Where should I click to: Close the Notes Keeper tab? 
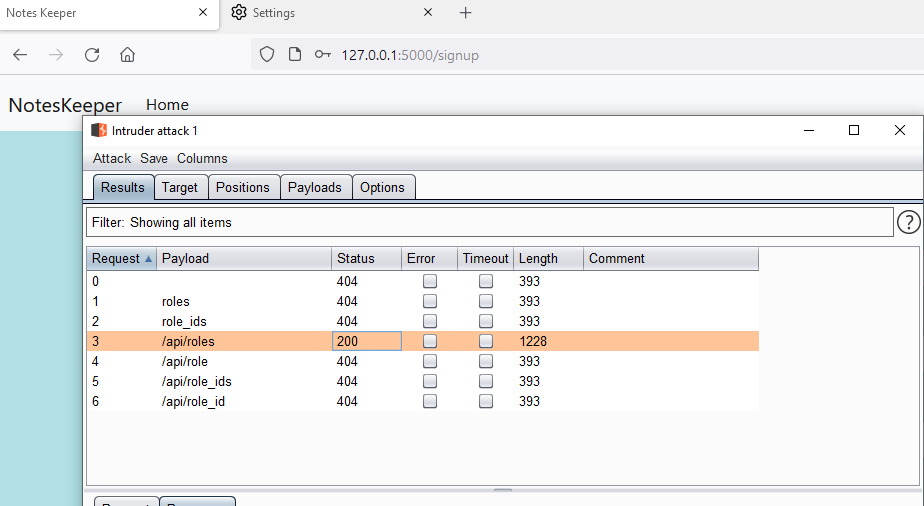pyautogui.click(x=203, y=12)
